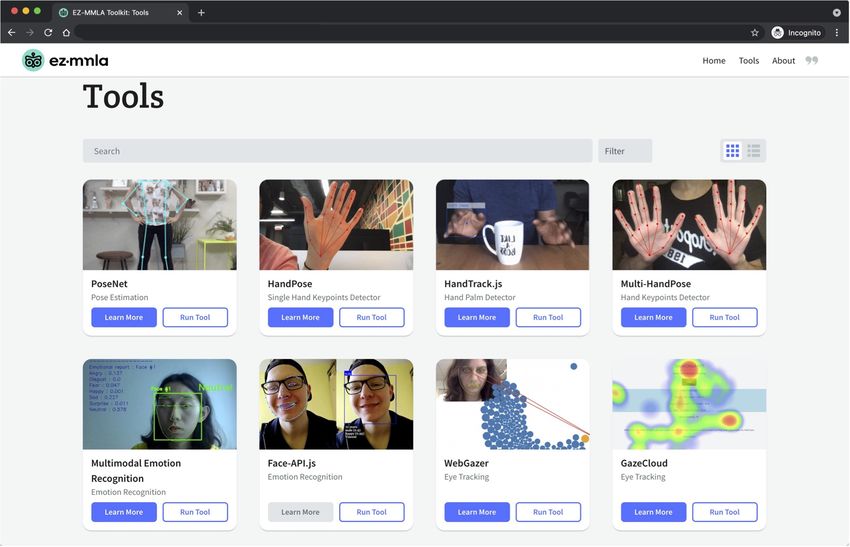Open the Home nav item
This screenshot has height=547, width=850.
pyautogui.click(x=713, y=61)
